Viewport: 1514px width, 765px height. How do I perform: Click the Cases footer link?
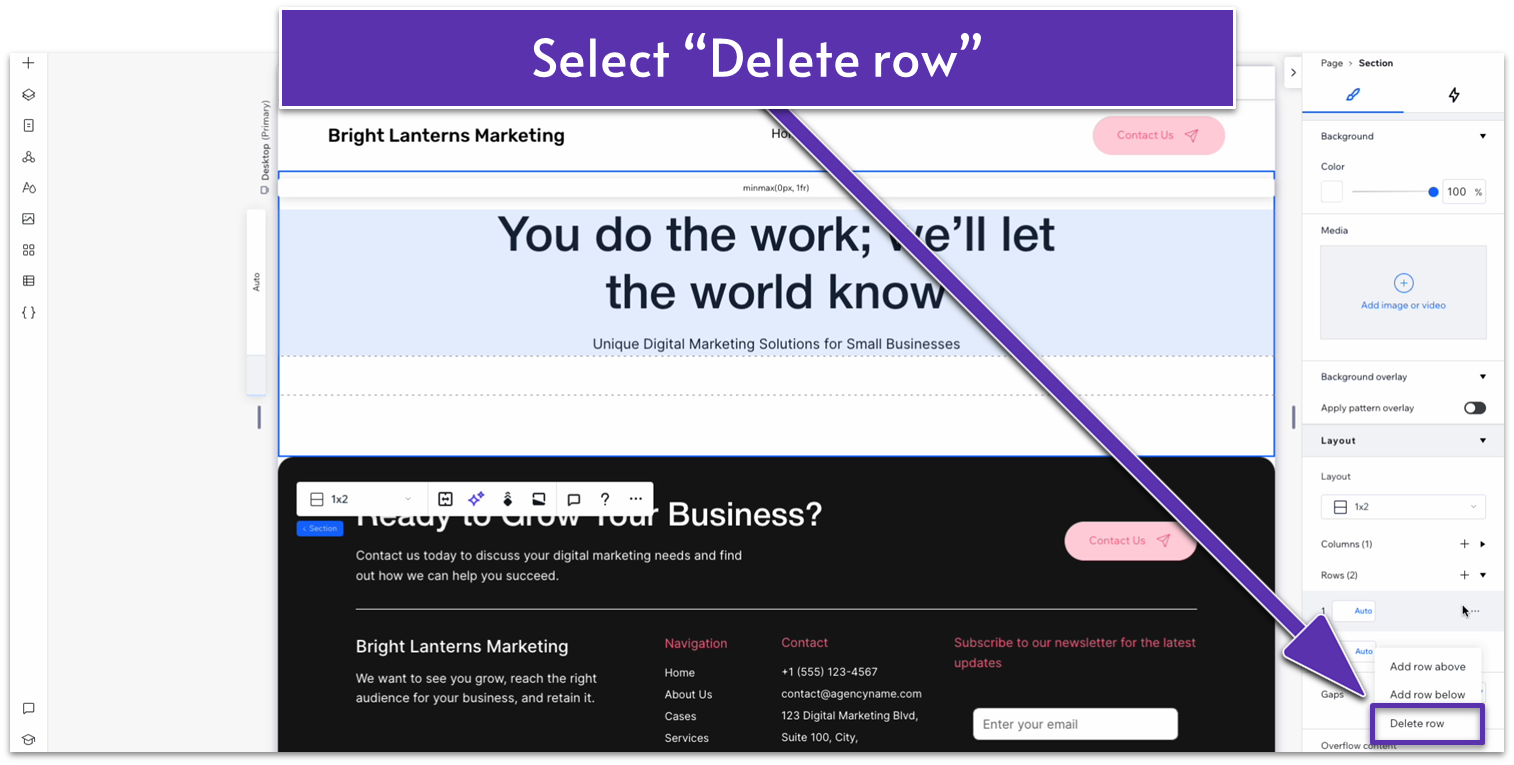[680, 716]
